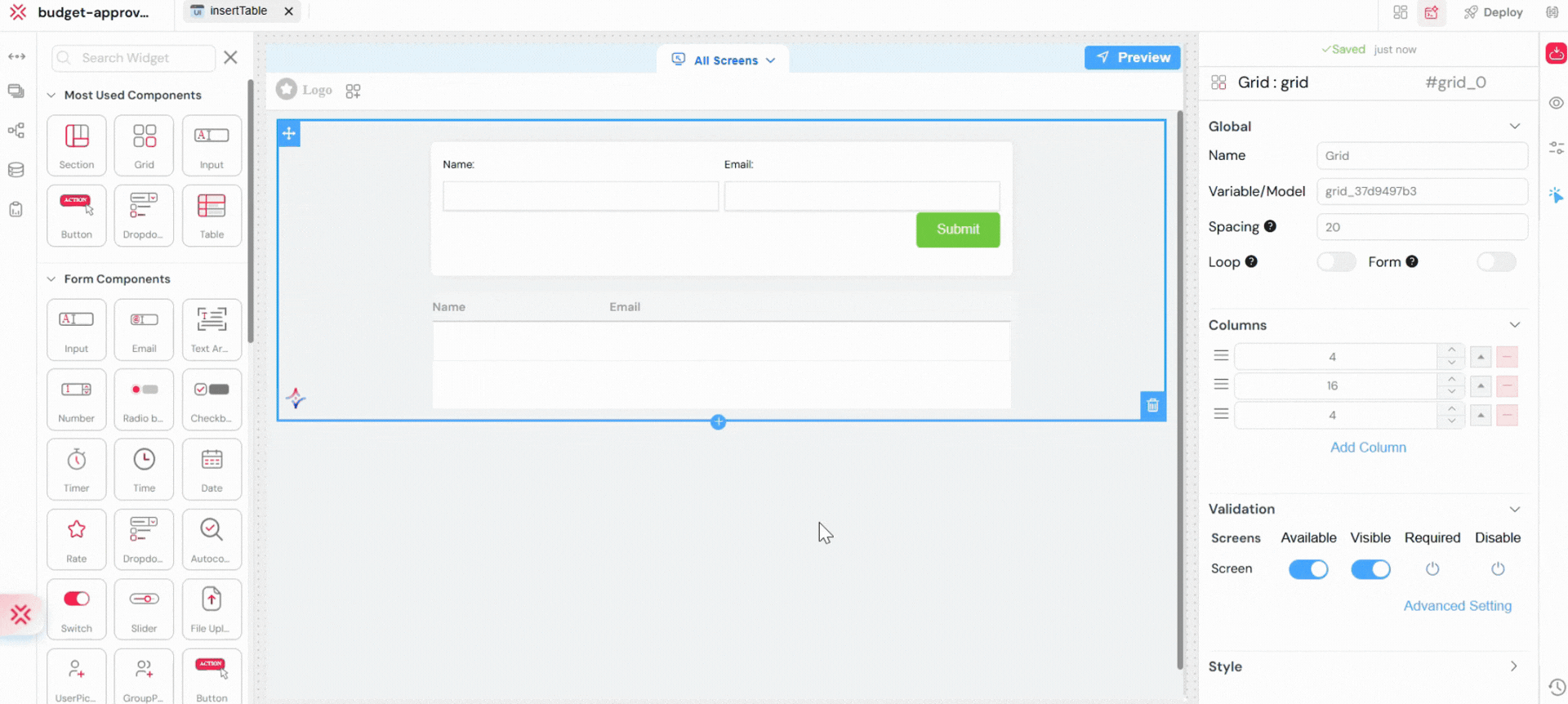Collapse the Most Used Components section
Image resolution: width=1568 pixels, height=704 pixels.
coord(51,96)
